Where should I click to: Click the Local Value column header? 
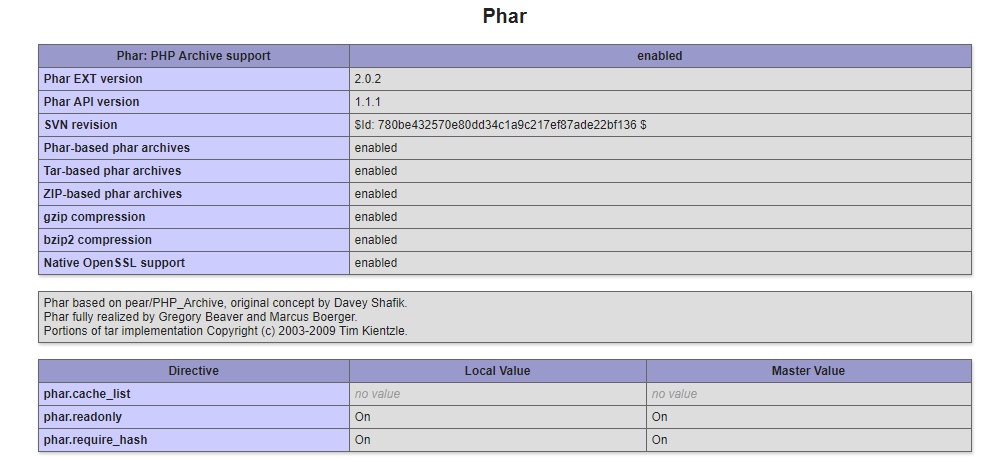(x=498, y=371)
